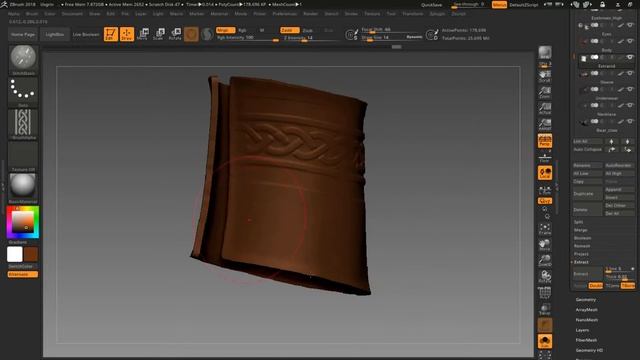The height and width of the screenshot is (360, 640).
Task: Toggle Local symmetry button
Action: pos(545,173)
